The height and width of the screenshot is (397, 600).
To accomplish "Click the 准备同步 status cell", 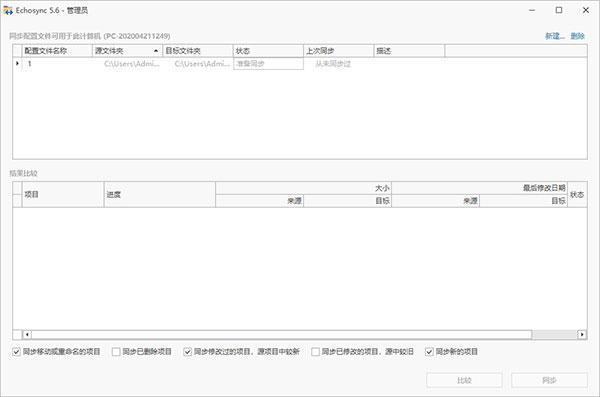I will pyautogui.click(x=268, y=64).
